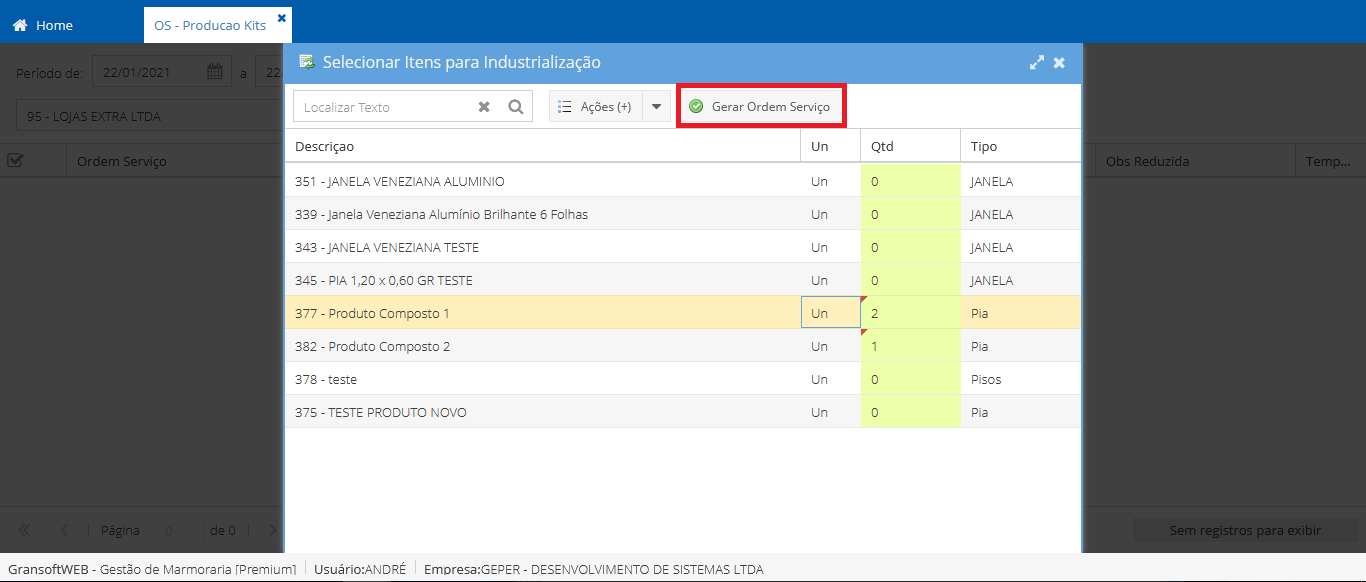Click Tipo JANELA for row 345 - PIA
This screenshot has height=582, width=1366.
(x=1020, y=280)
